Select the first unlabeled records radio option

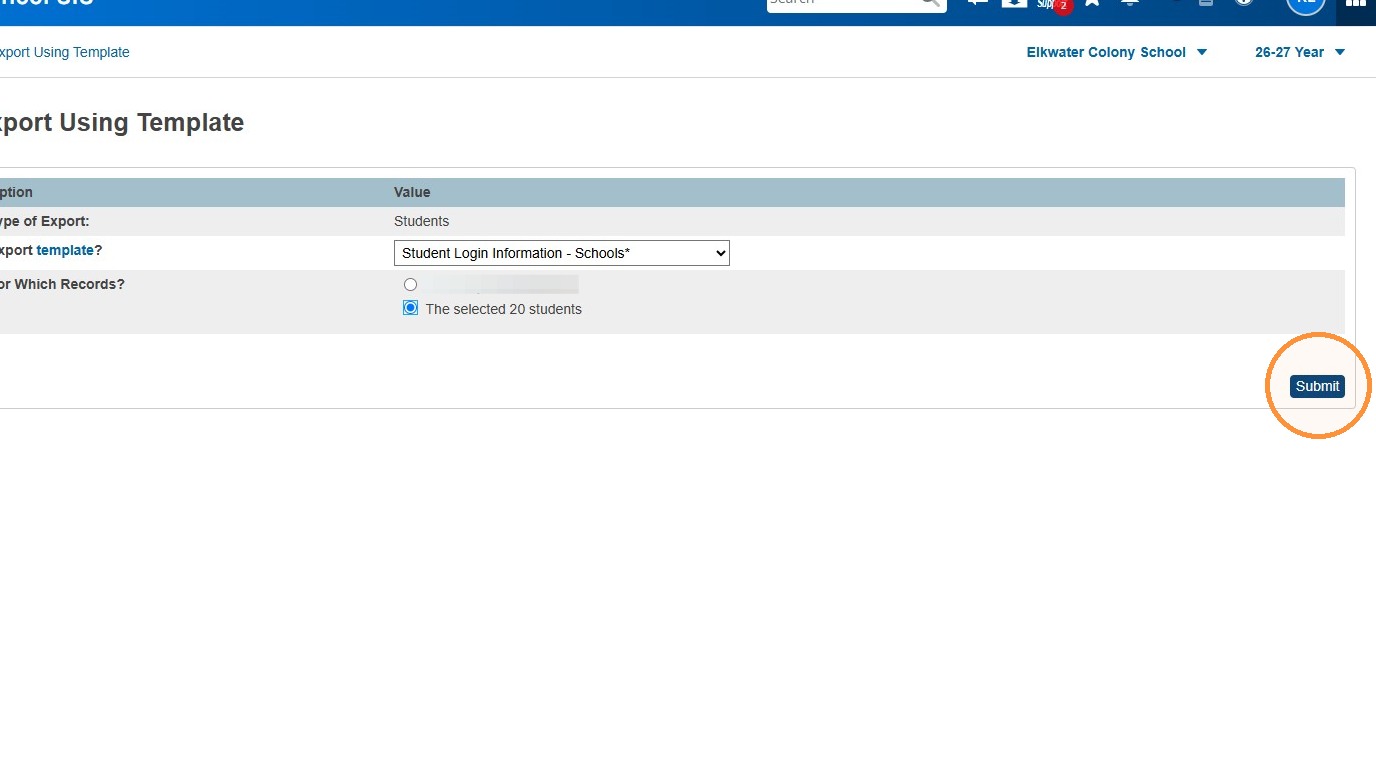[x=410, y=285]
